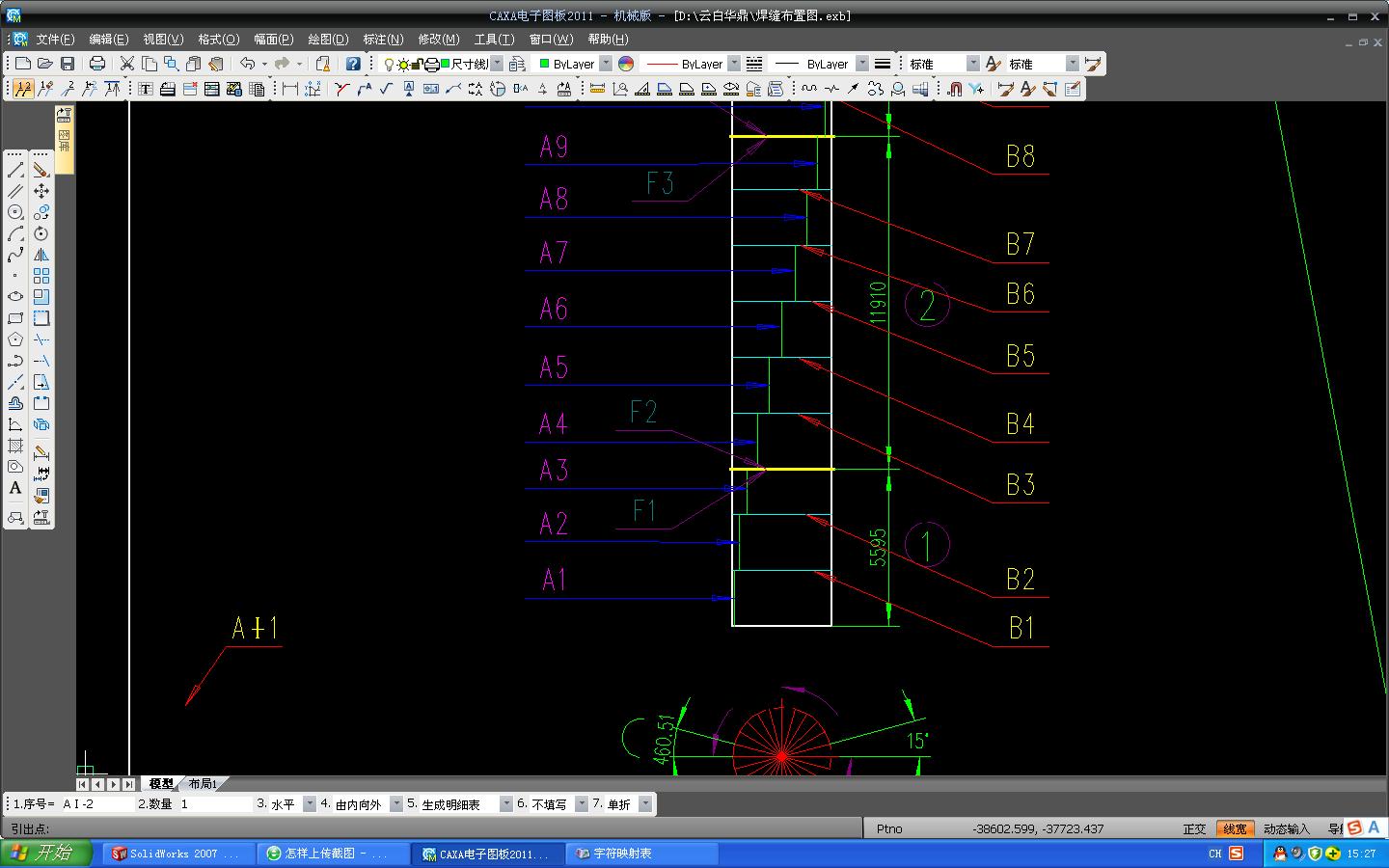The image size is (1389, 868).
Task: Open the 尺寸线 layer dropdown
Action: coord(497,64)
